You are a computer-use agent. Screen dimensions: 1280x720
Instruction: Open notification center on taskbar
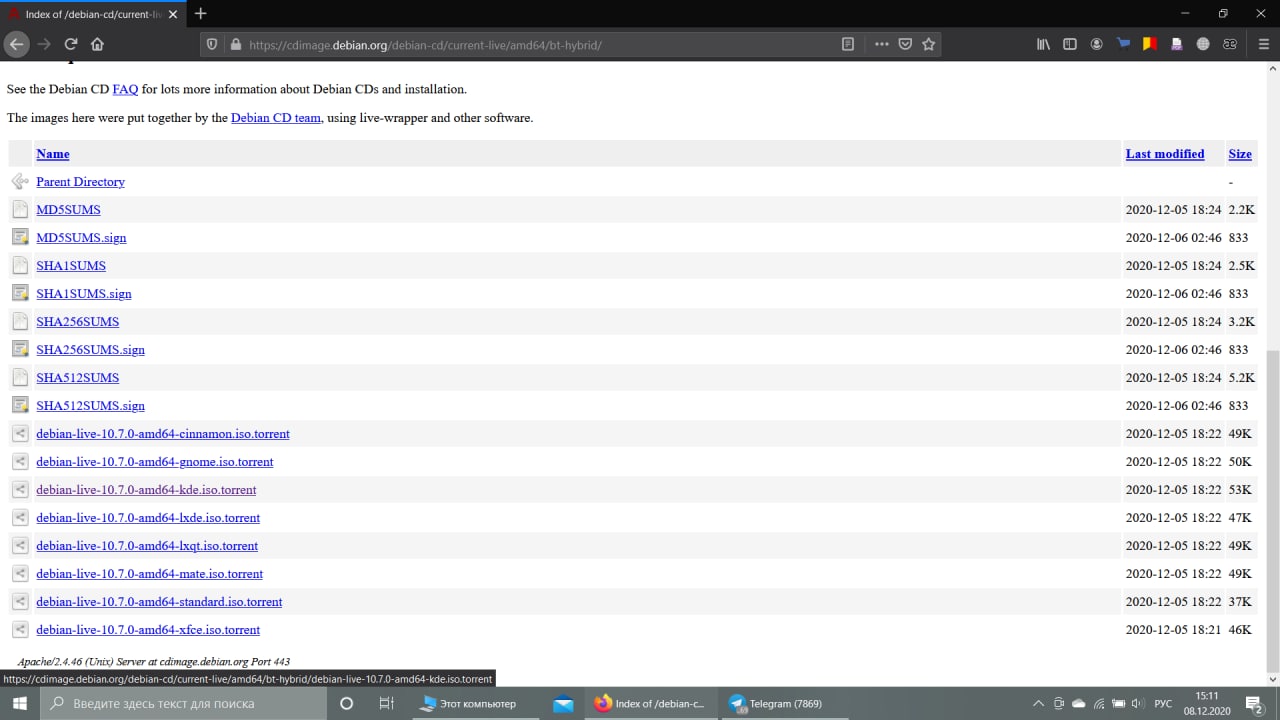point(1254,703)
